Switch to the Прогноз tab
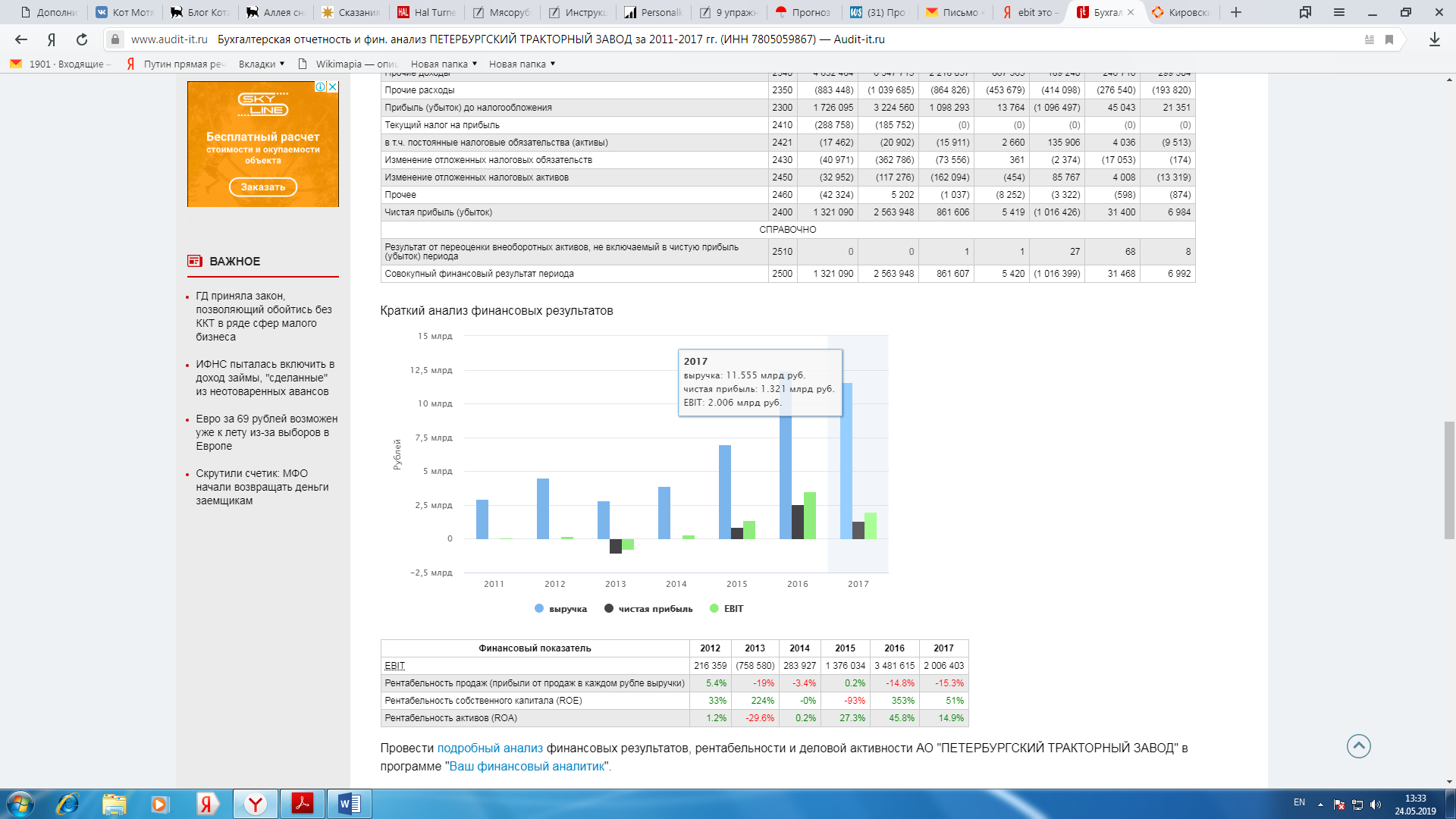 pos(805,12)
